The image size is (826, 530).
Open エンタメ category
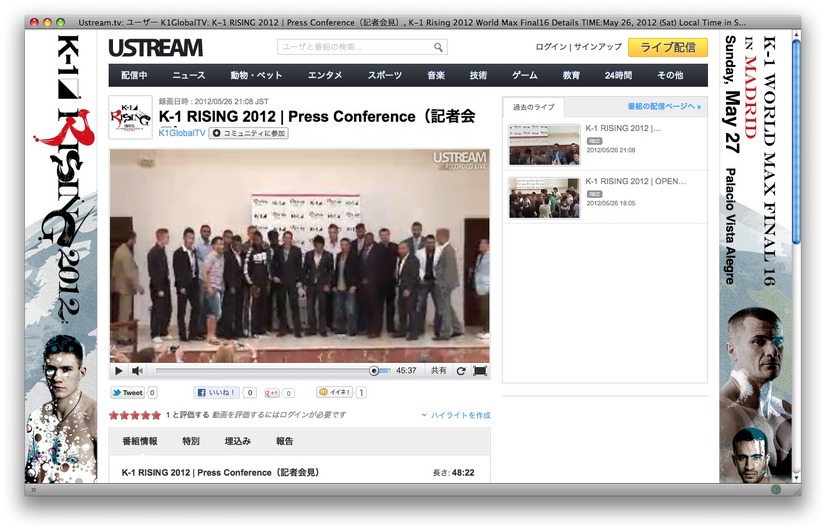click(324, 75)
